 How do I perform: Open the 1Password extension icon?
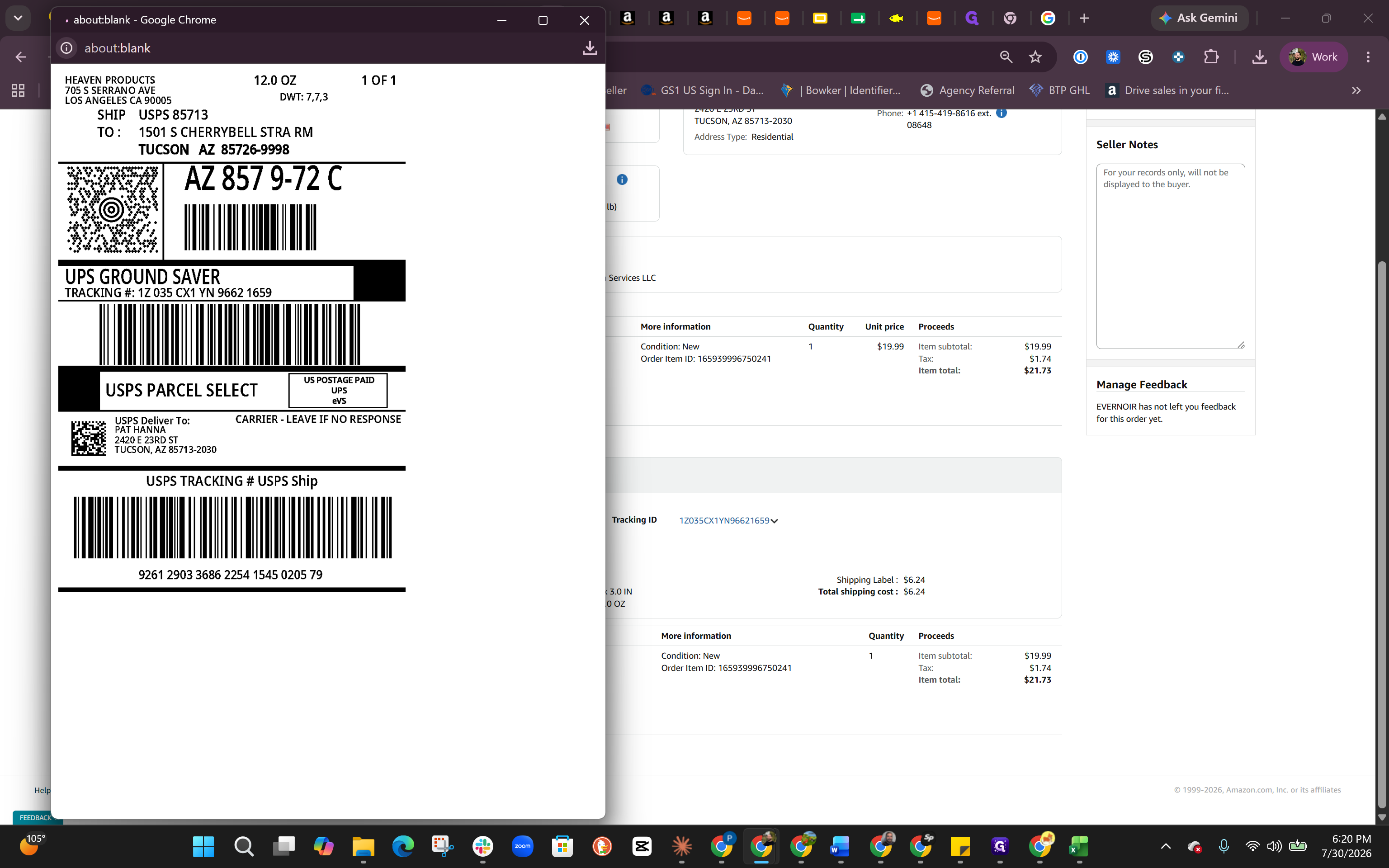click(1080, 57)
